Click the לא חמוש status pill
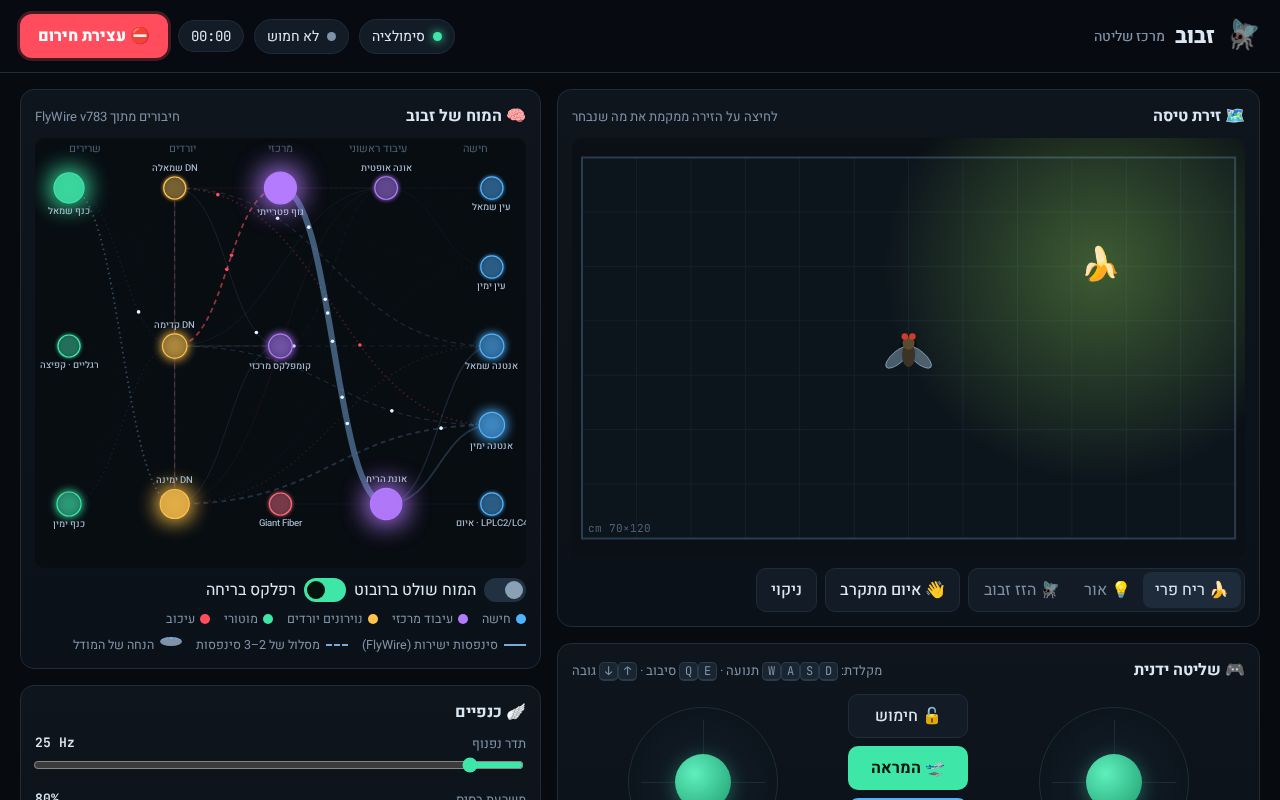 301,36
